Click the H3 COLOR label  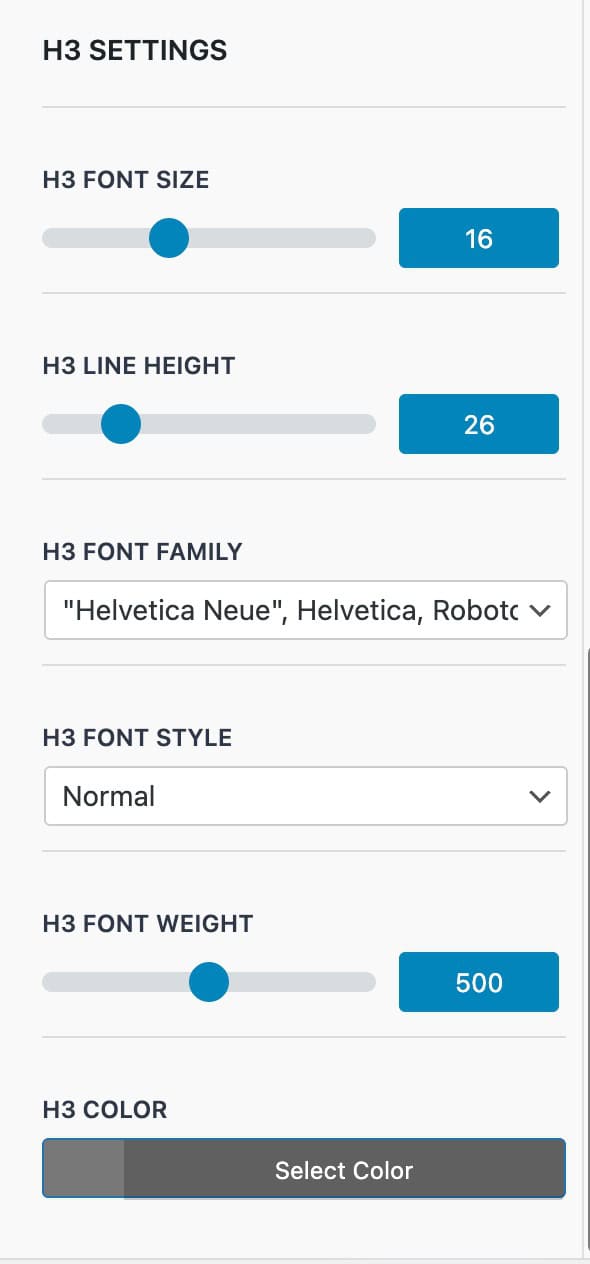(x=104, y=1109)
